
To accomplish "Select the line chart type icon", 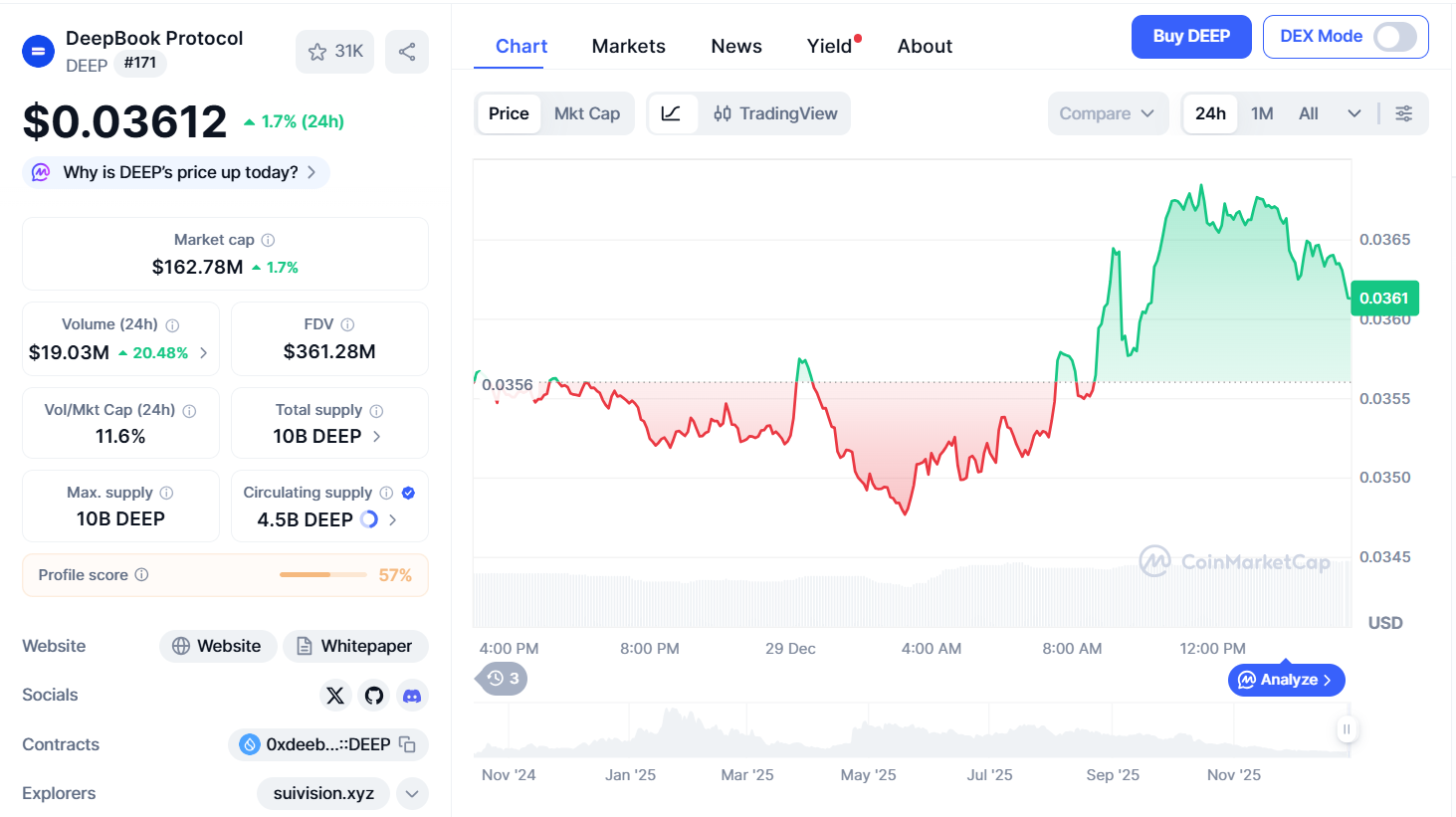I will point(674,113).
